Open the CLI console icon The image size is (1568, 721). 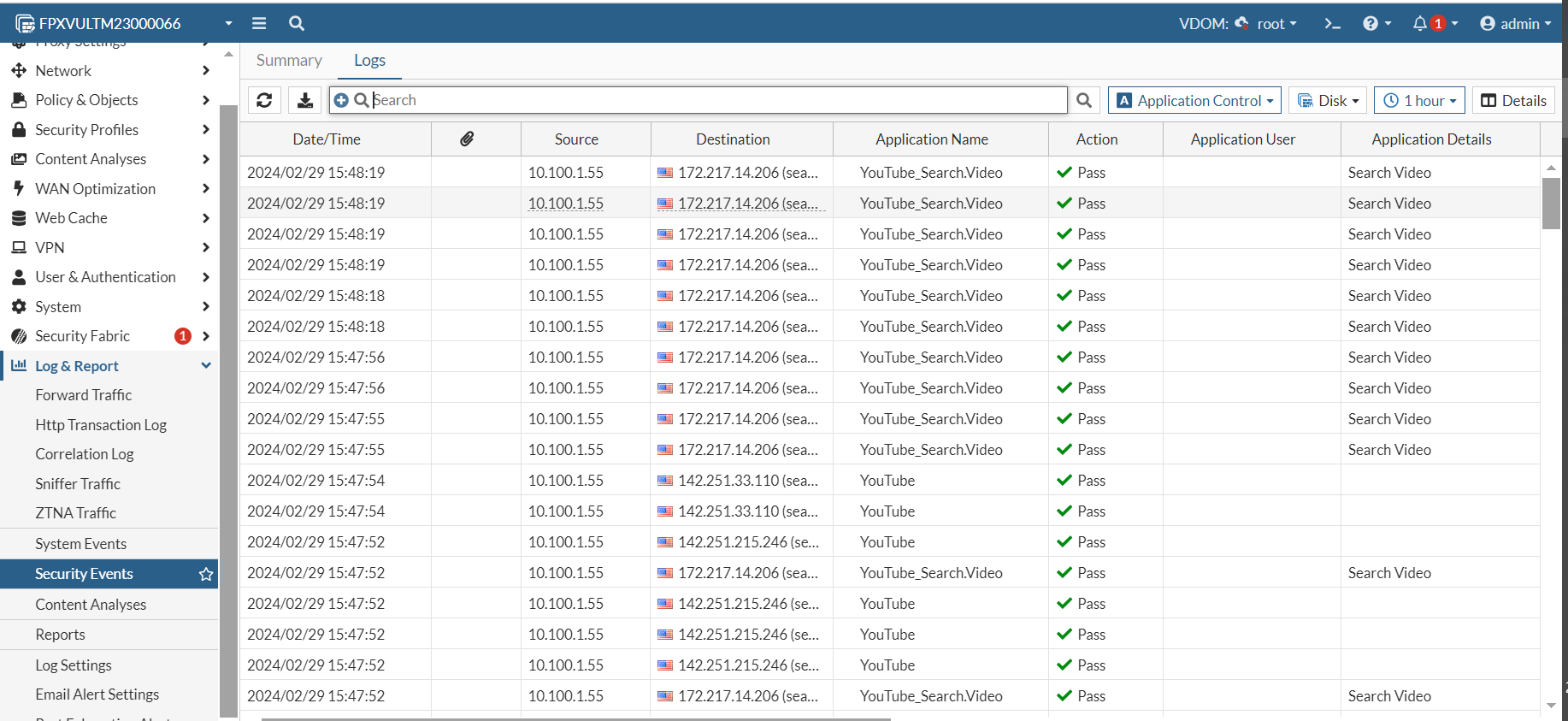click(1332, 23)
